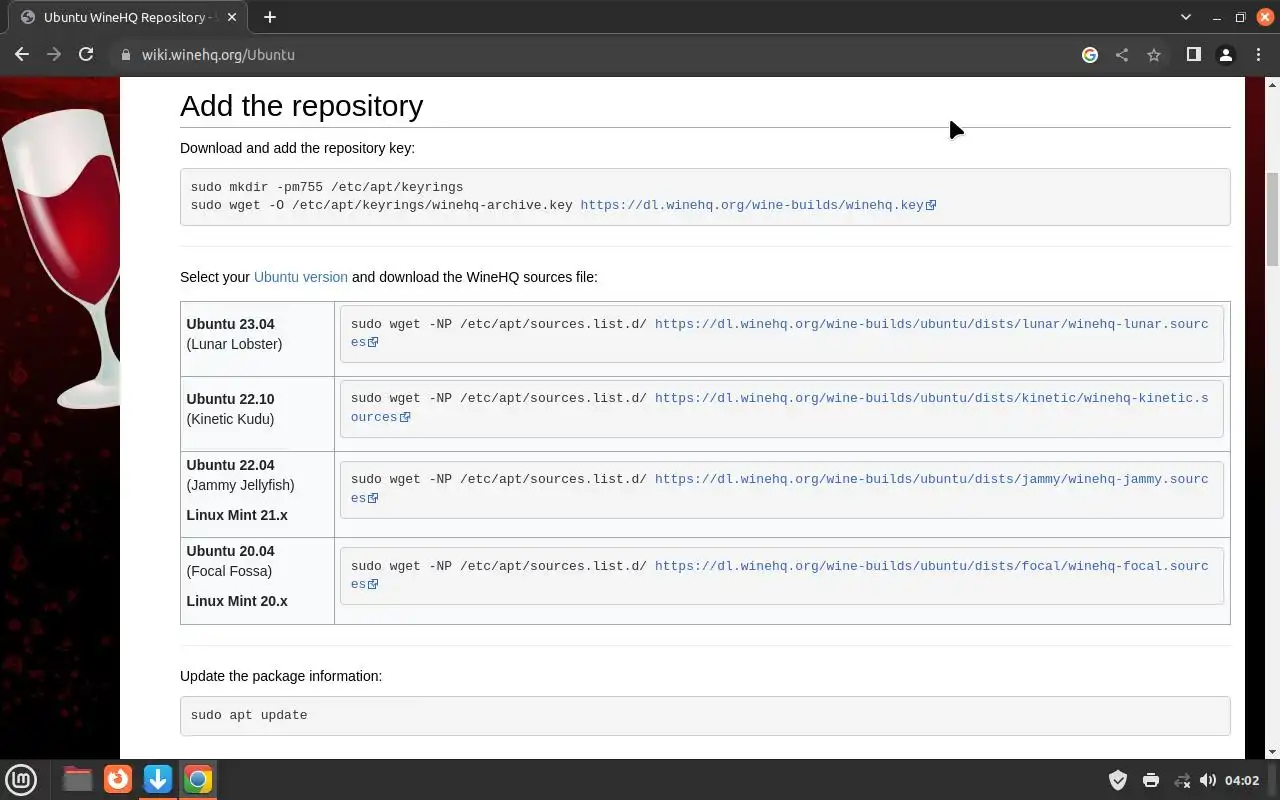Image resolution: width=1280 pixels, height=800 pixels.
Task: Open the Chrome three-dot menu
Action: pos(1257,55)
